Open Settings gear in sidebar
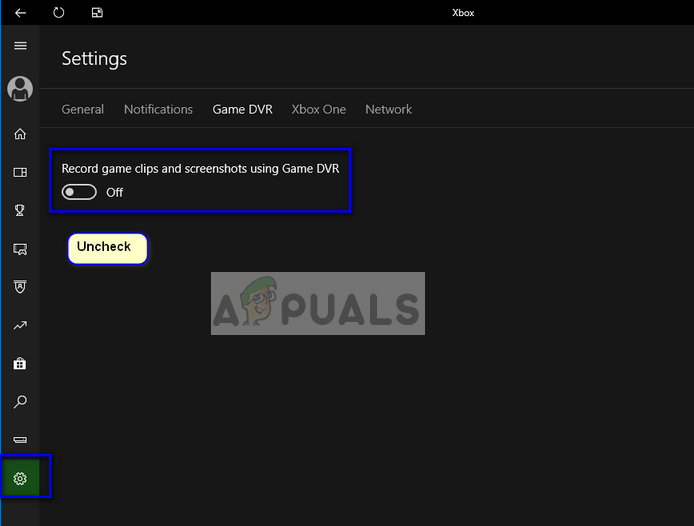The height and width of the screenshot is (526, 694). [x=20, y=478]
